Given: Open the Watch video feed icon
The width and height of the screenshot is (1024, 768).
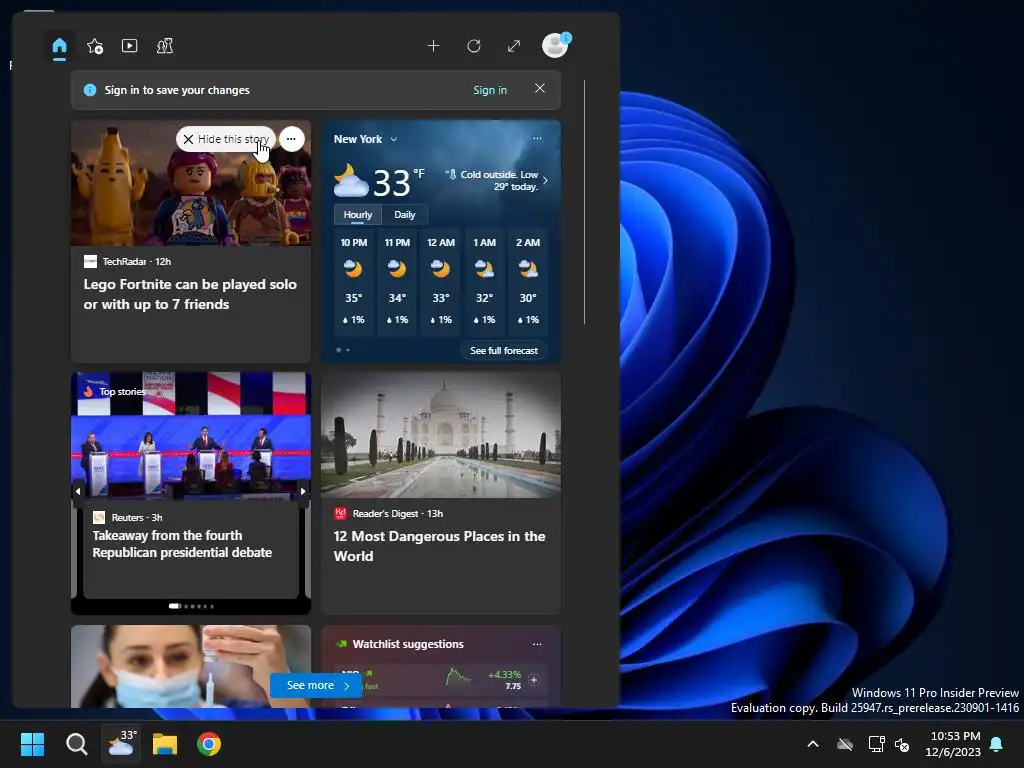Looking at the screenshot, I should 129,46.
